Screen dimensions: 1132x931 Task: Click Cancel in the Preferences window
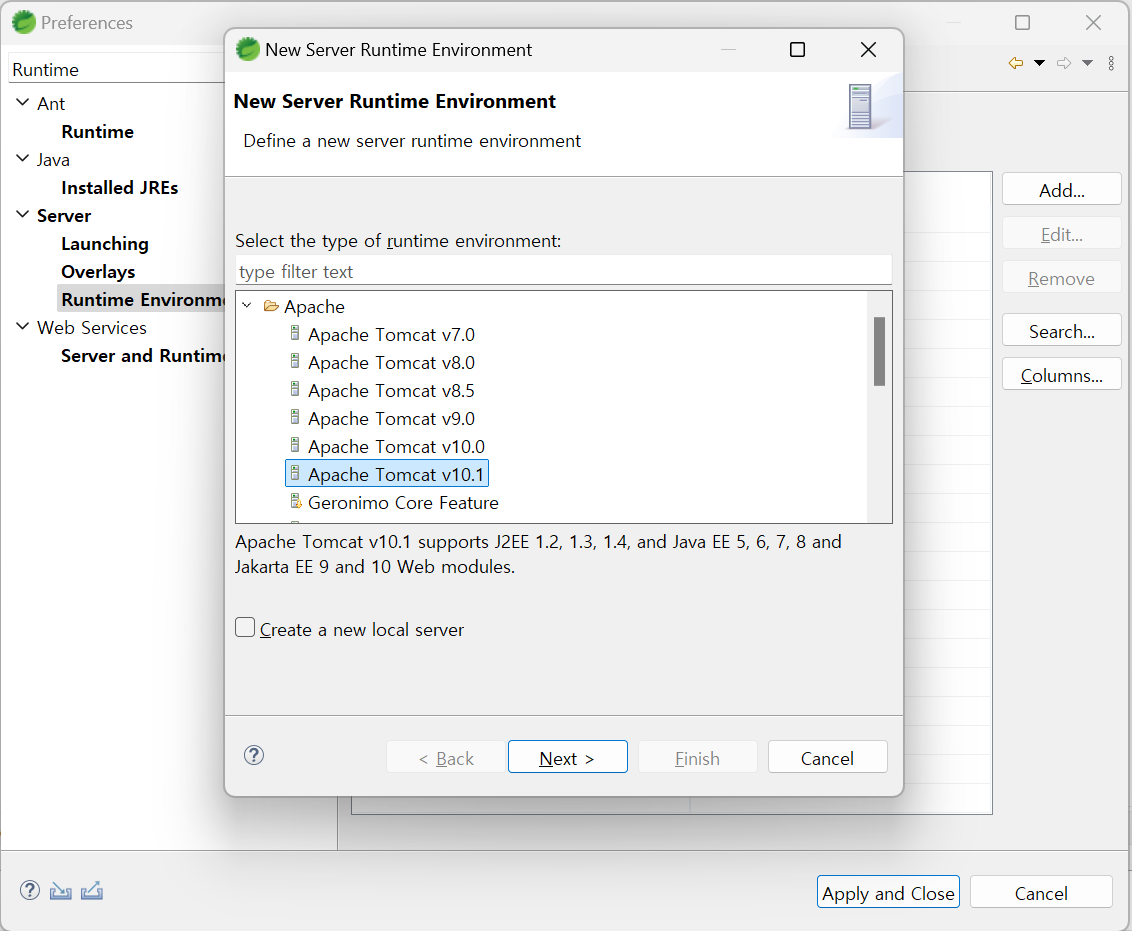click(1041, 893)
